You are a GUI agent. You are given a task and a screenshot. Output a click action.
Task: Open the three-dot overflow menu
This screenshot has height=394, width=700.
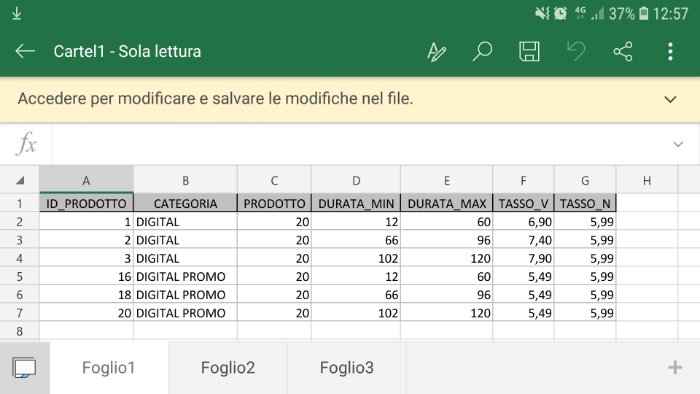(x=670, y=51)
